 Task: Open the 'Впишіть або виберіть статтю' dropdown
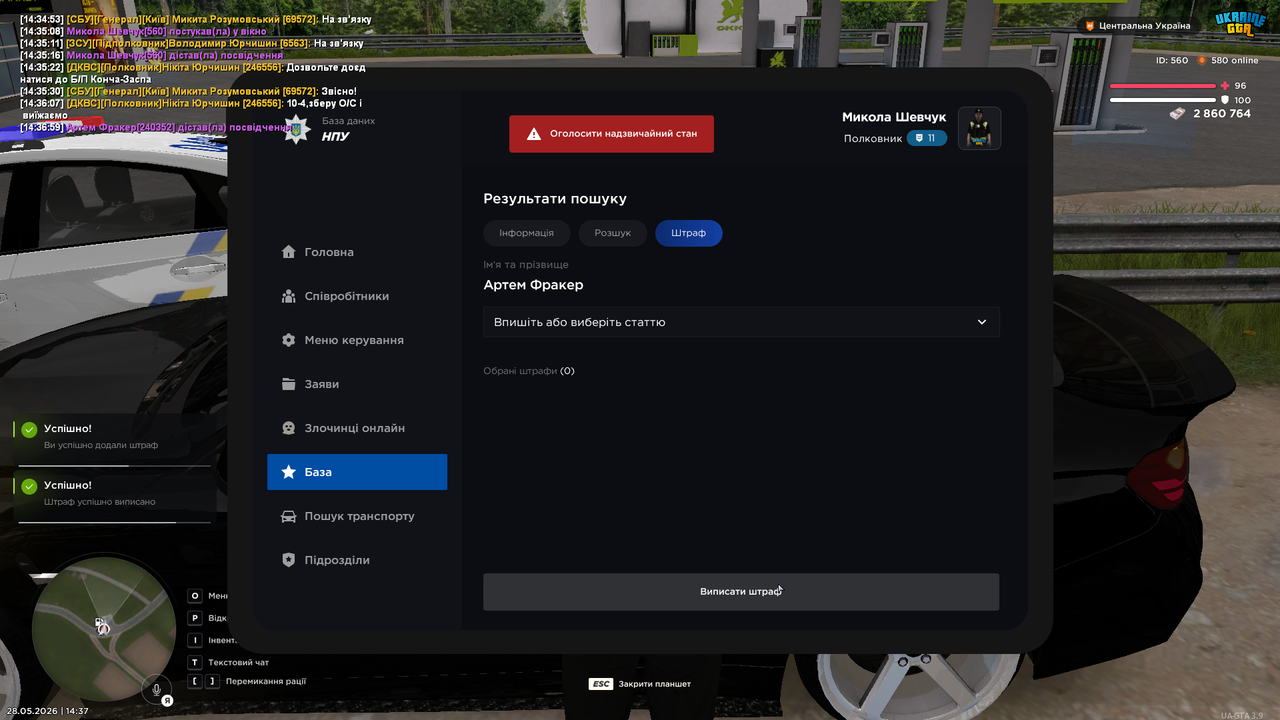(x=741, y=322)
